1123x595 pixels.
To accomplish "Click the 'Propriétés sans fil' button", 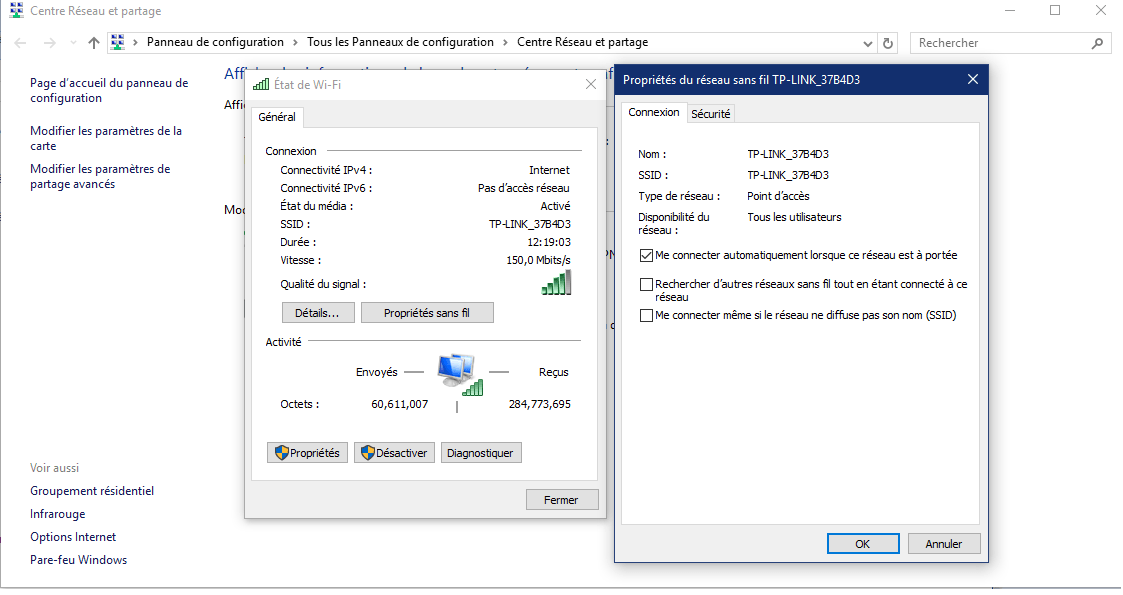I will tap(427, 313).
